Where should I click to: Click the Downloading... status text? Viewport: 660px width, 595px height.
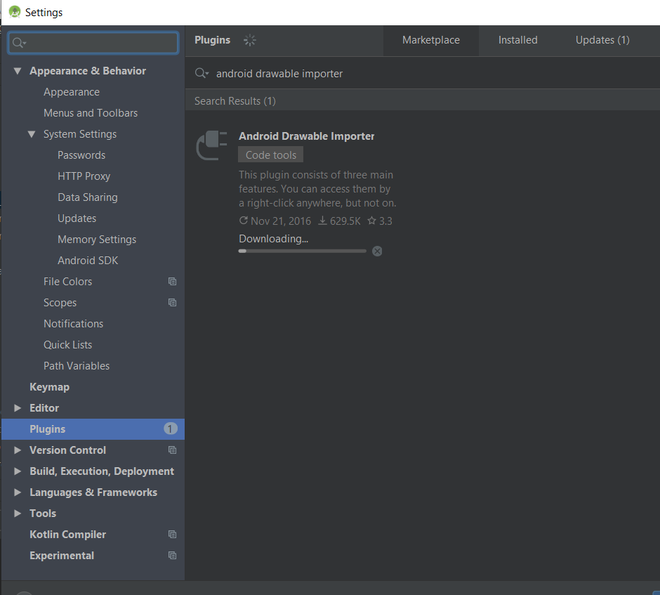(x=274, y=239)
